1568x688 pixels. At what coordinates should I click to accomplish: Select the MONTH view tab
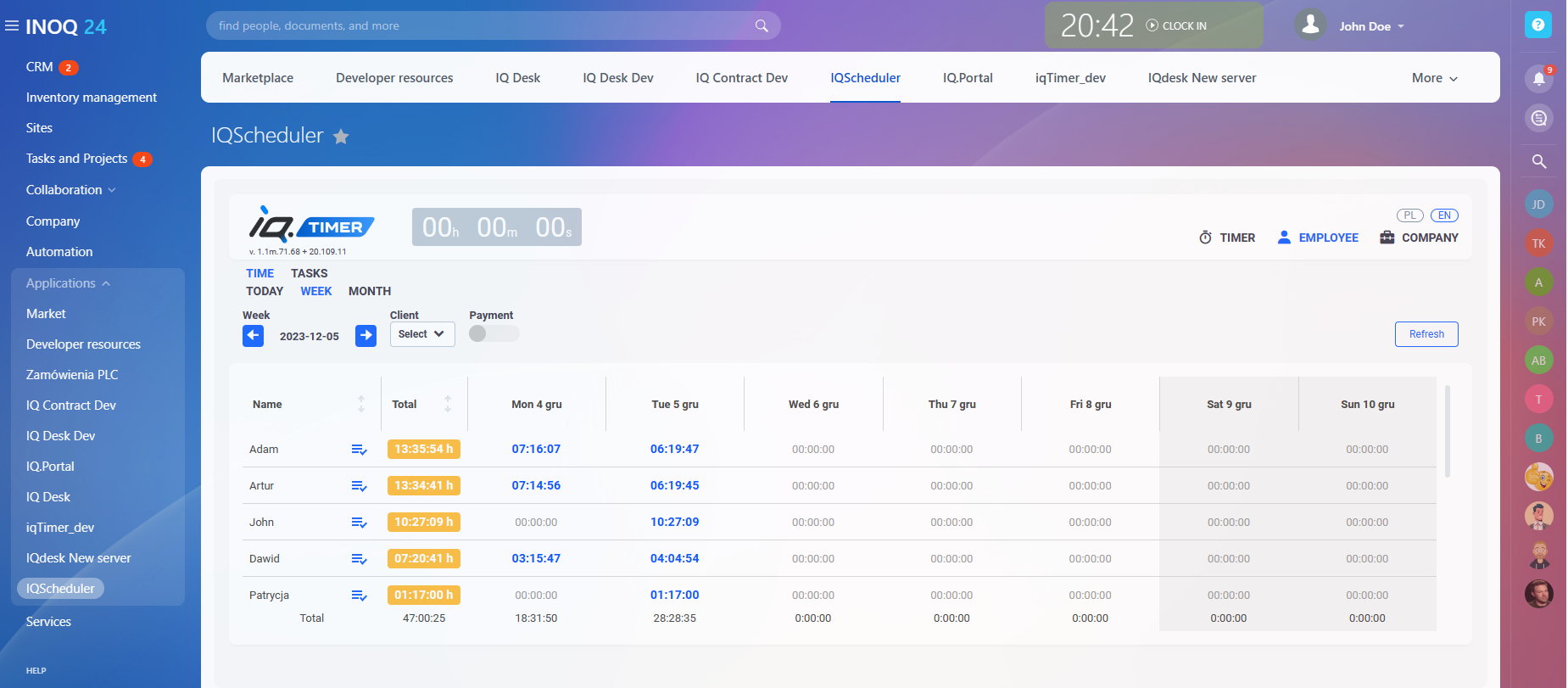369,291
